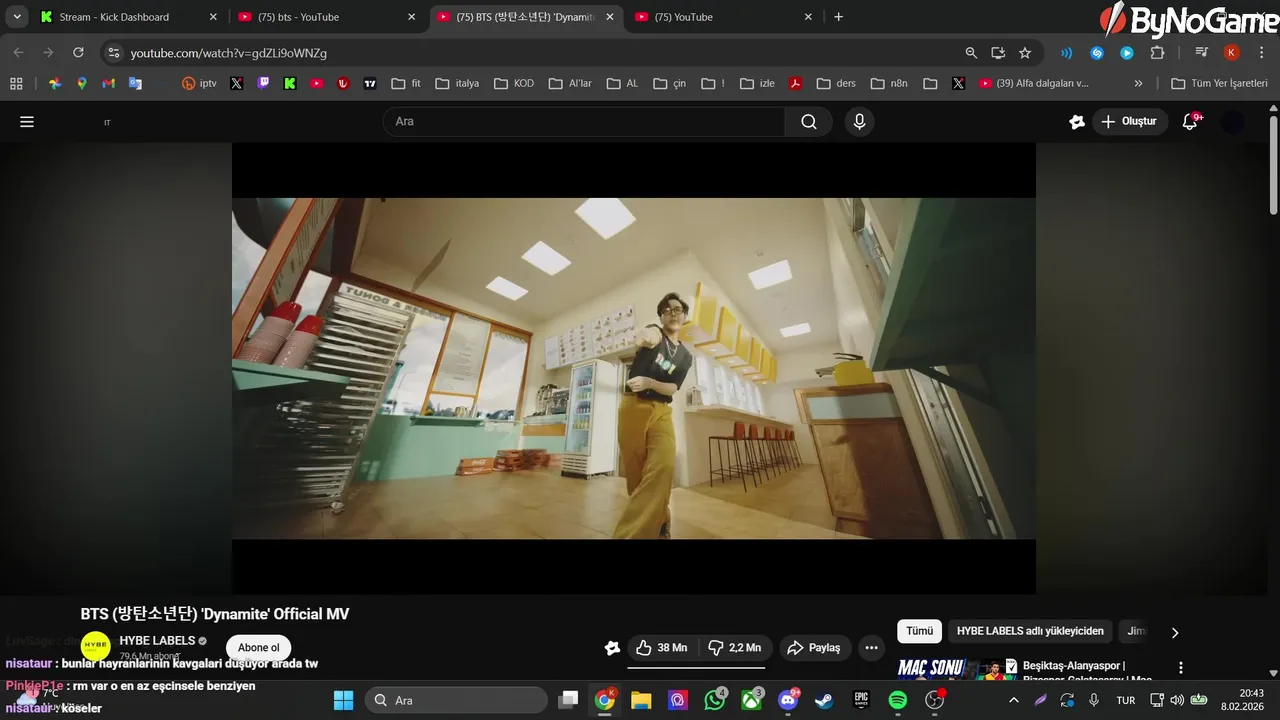Viewport: 1280px width, 720px height.
Task: Open the YouTube guide hamburger menu
Action: coord(27,122)
